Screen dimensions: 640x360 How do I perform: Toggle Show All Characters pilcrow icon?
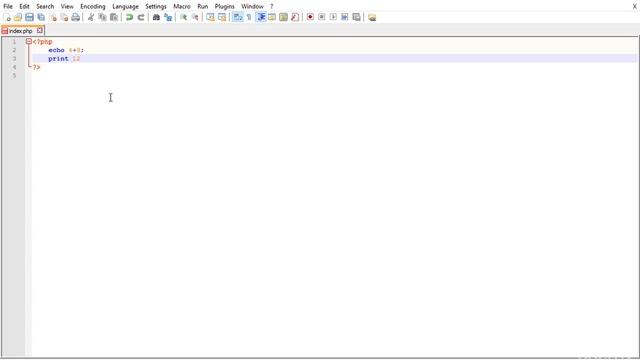click(249, 17)
